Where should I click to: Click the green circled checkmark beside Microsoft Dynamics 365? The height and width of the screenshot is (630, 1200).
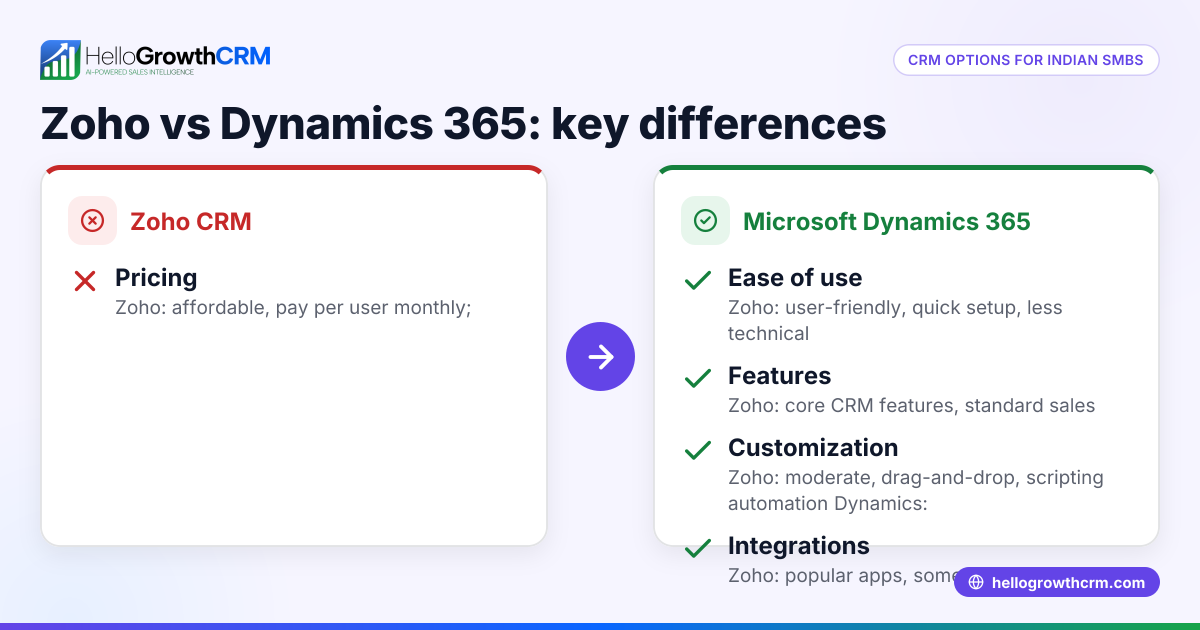click(x=705, y=221)
